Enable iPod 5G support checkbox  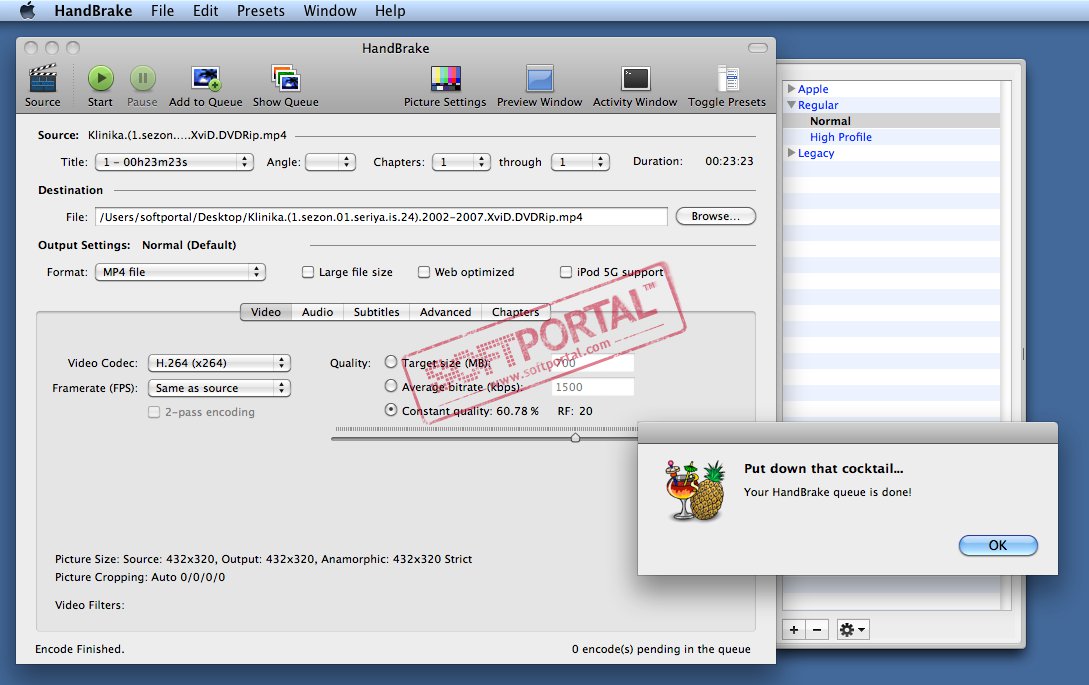point(566,272)
